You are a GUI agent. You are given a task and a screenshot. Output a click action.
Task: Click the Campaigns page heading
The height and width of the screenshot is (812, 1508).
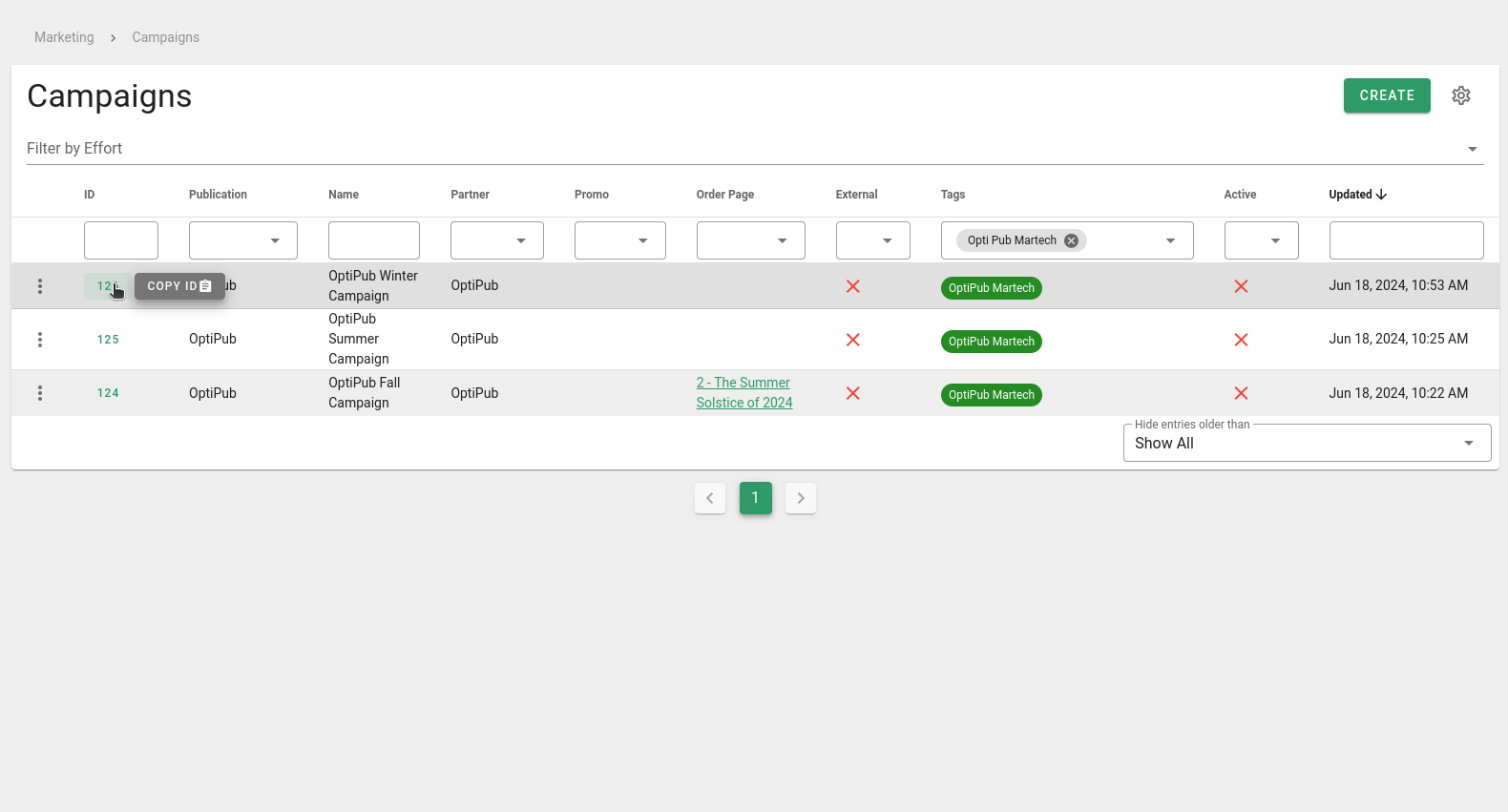point(110,96)
